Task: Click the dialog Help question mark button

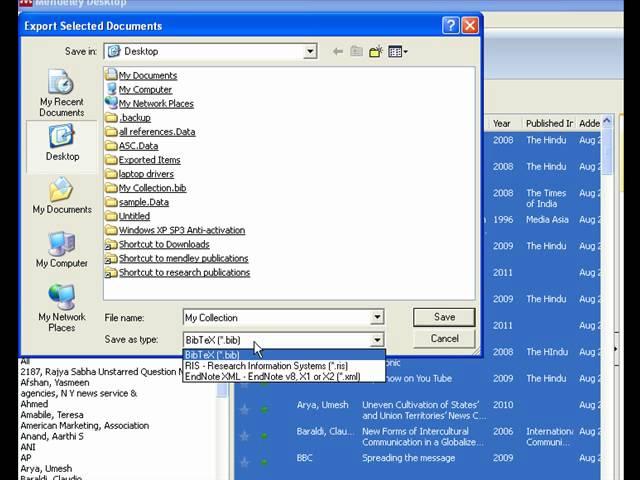Action: pos(451,26)
